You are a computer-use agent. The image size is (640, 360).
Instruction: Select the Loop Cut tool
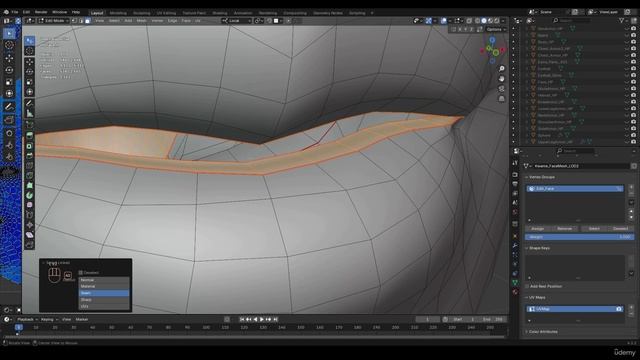pyautogui.click(x=29, y=166)
